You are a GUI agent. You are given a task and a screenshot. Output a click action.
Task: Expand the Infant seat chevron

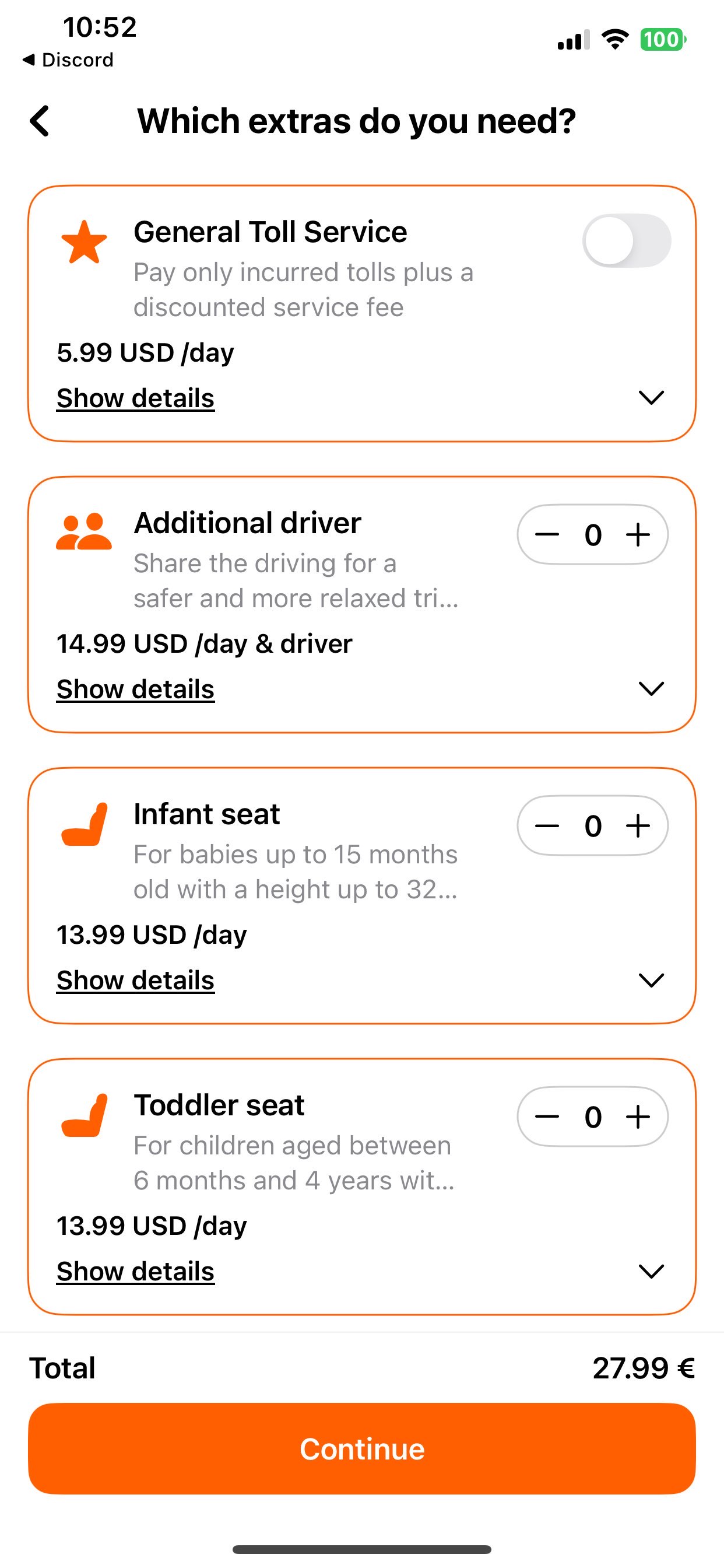point(651,980)
